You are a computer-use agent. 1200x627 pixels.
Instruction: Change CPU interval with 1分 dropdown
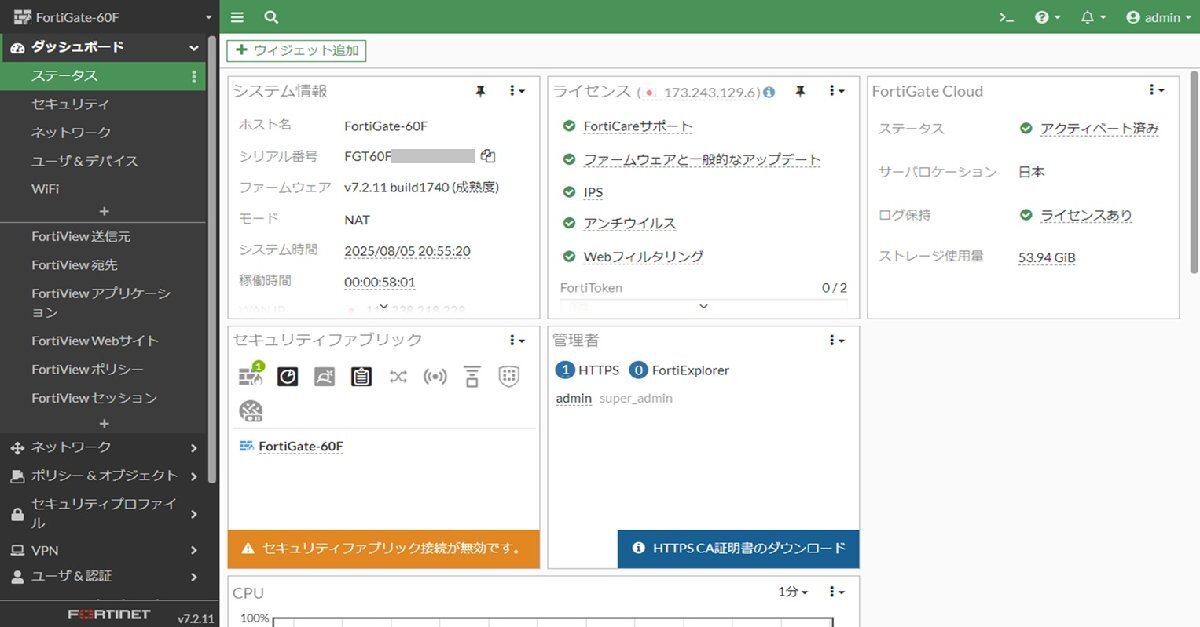pyautogui.click(x=793, y=592)
